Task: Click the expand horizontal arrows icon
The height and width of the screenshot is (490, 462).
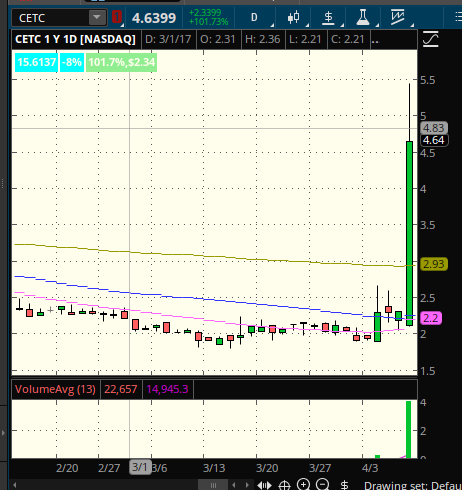Action: (264, 485)
